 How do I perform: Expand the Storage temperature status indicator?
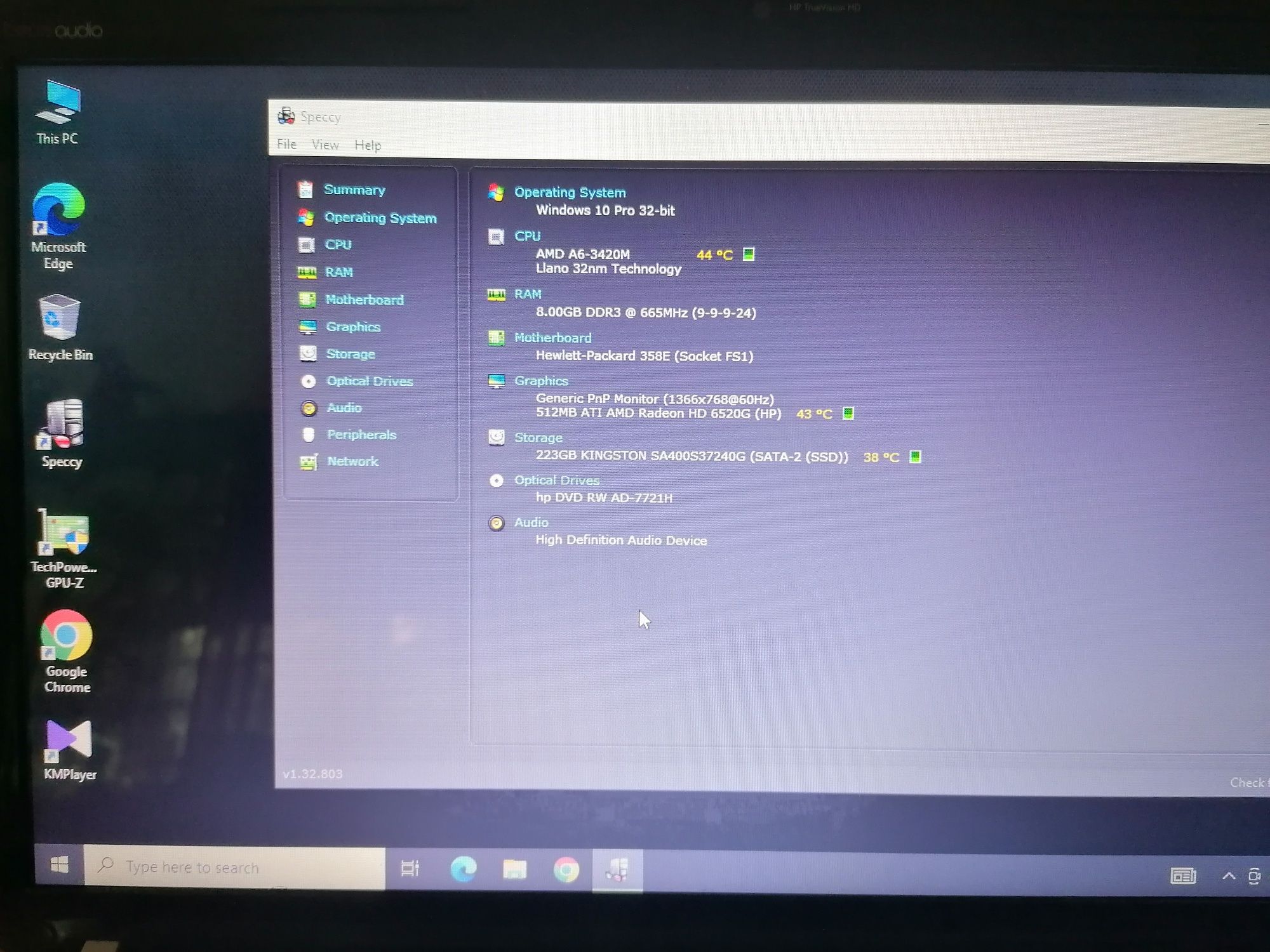pyautogui.click(x=916, y=457)
